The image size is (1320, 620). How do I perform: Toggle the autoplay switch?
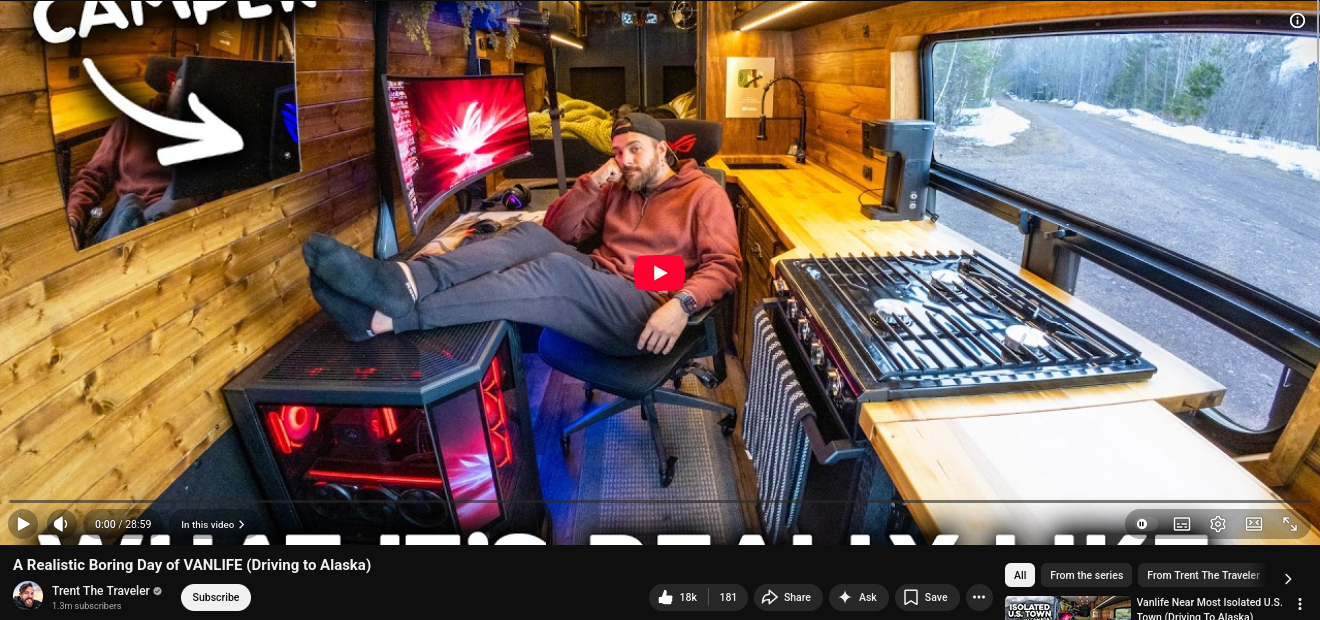tap(1143, 524)
